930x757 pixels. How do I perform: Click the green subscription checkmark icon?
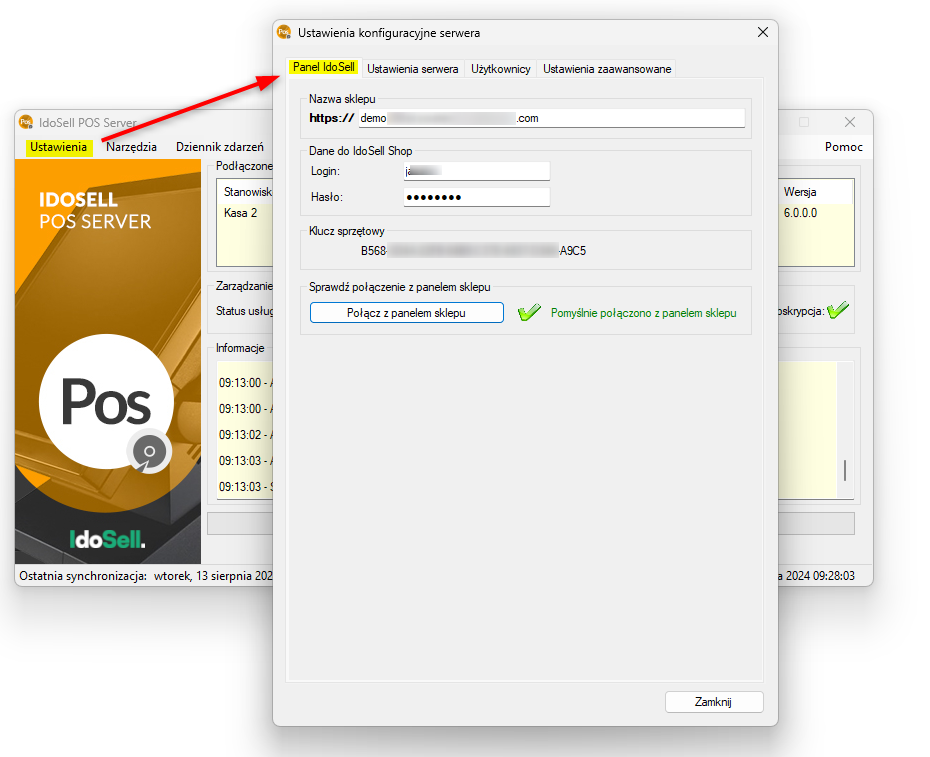point(837,310)
